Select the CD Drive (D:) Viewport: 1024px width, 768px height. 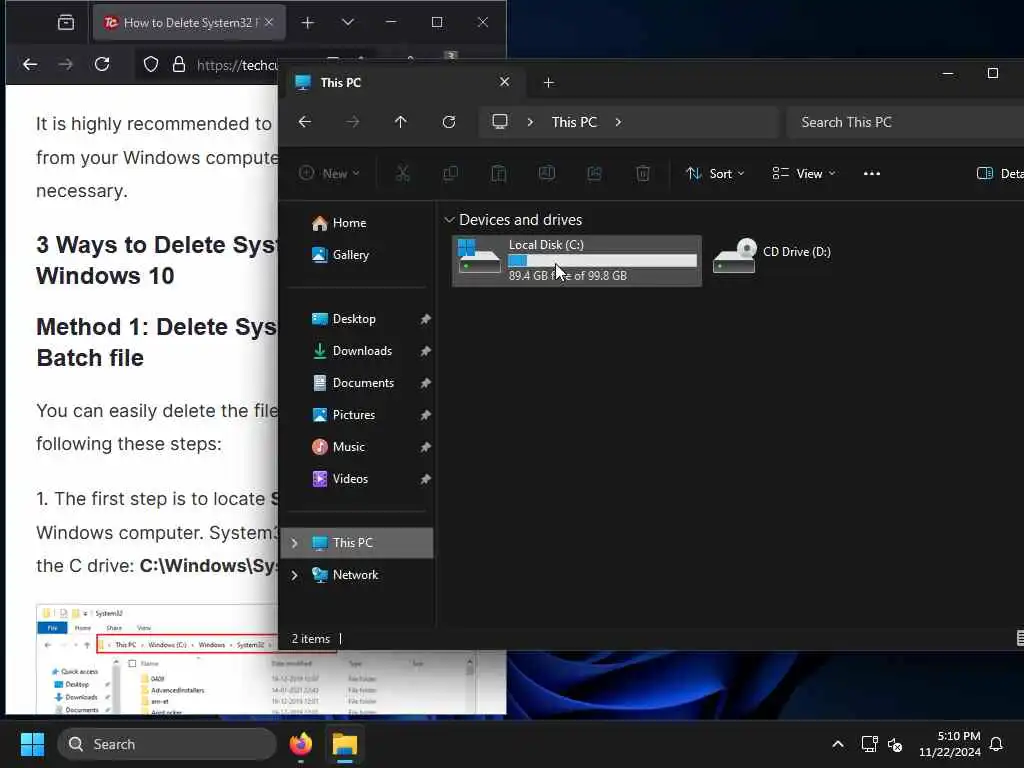[773, 256]
